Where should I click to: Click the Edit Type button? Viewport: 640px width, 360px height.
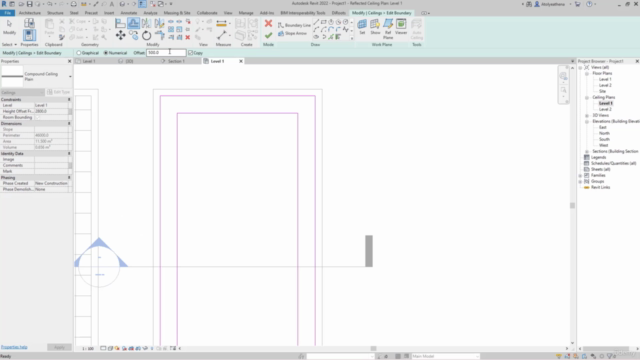pos(58,92)
